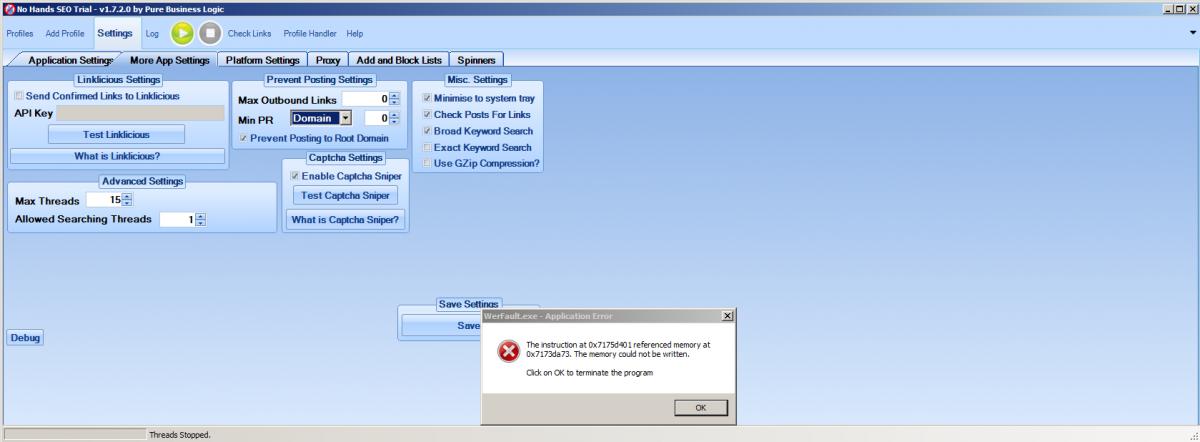Screen dimensions: 1200x442
Task: Open the Log menu item
Action: pos(152,33)
